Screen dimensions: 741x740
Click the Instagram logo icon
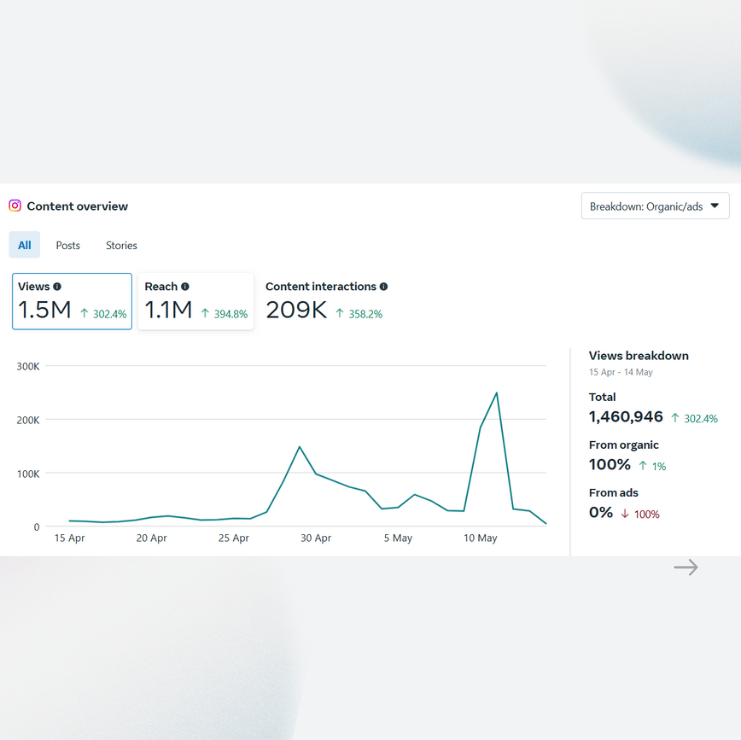pos(15,206)
